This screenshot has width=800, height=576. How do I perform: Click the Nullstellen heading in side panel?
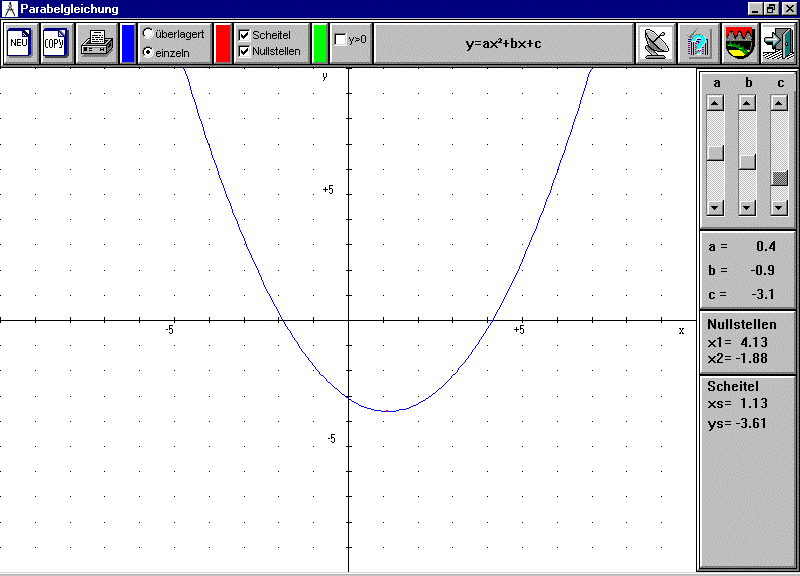click(742, 324)
